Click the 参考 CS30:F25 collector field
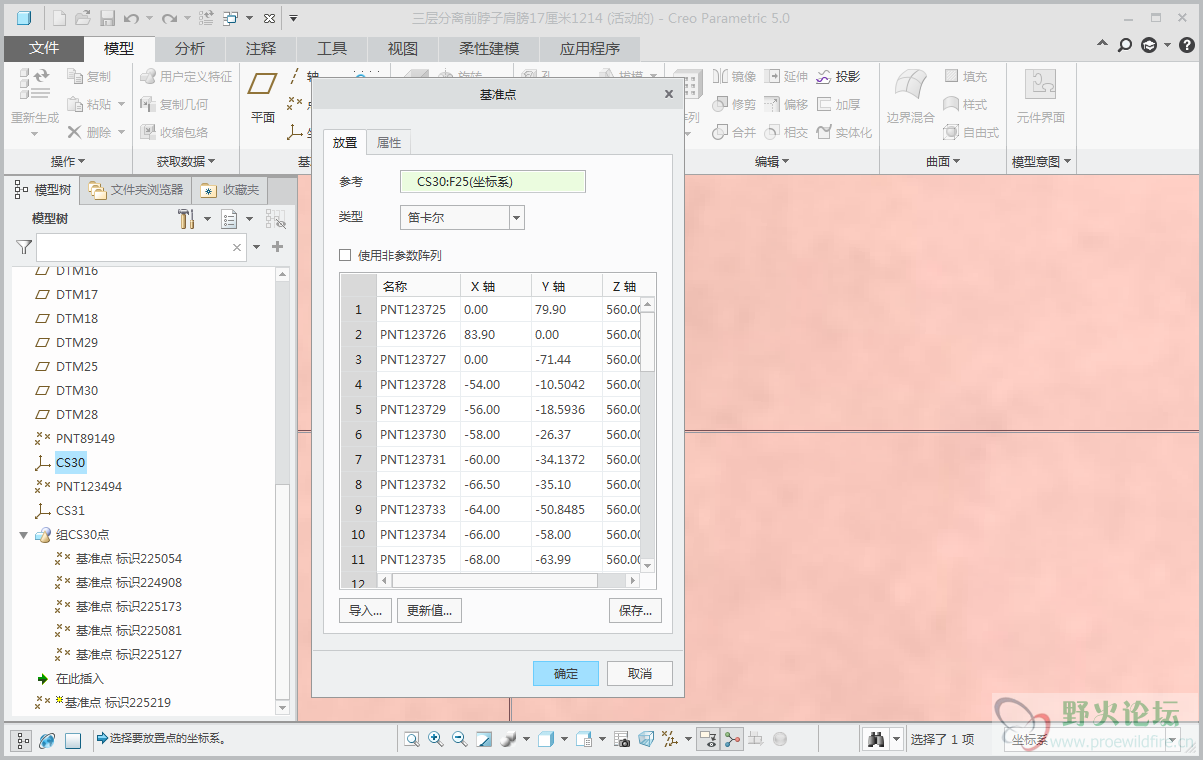 493,181
